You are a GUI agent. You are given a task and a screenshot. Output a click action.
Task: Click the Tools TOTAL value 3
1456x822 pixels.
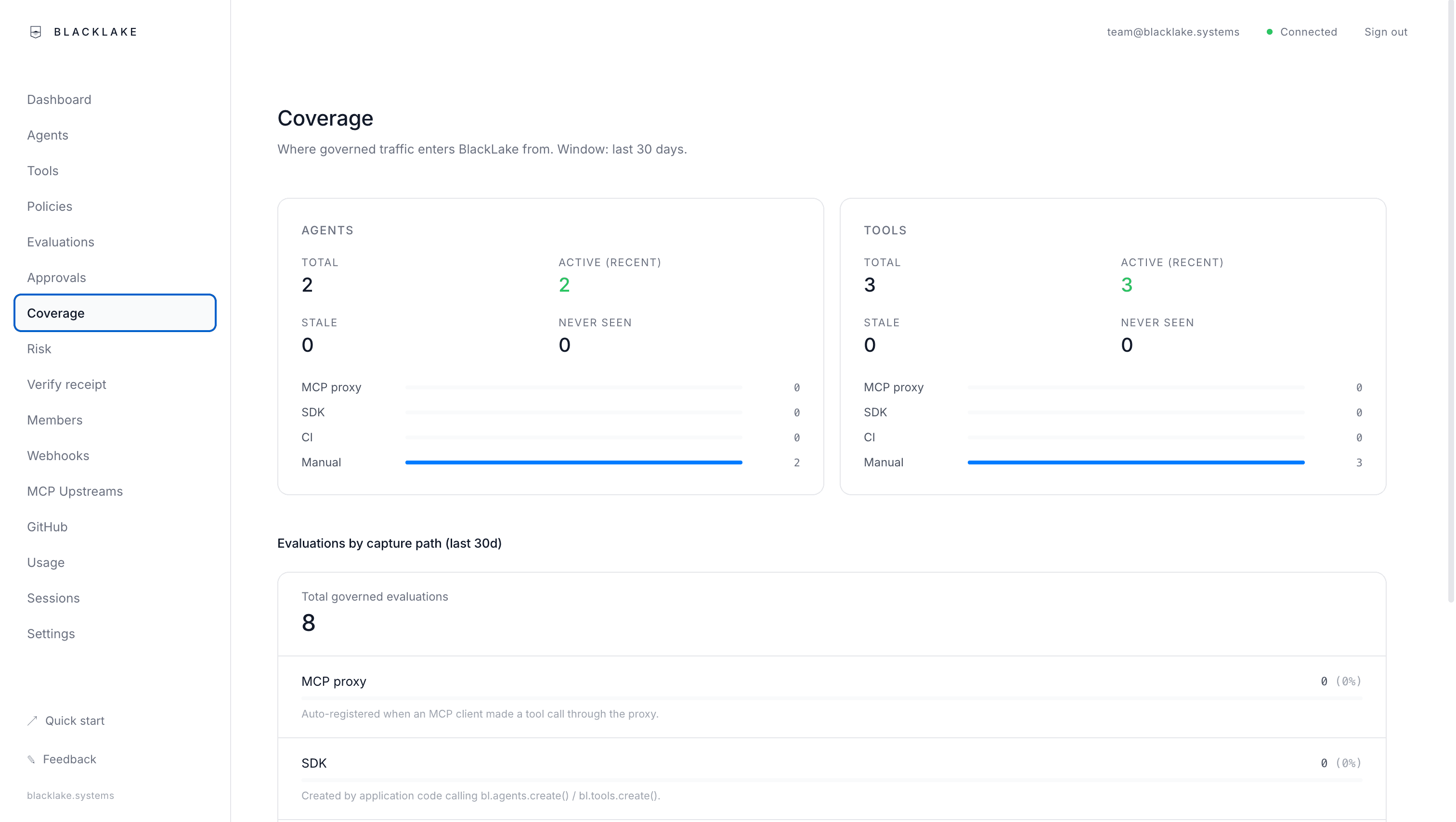point(870,285)
